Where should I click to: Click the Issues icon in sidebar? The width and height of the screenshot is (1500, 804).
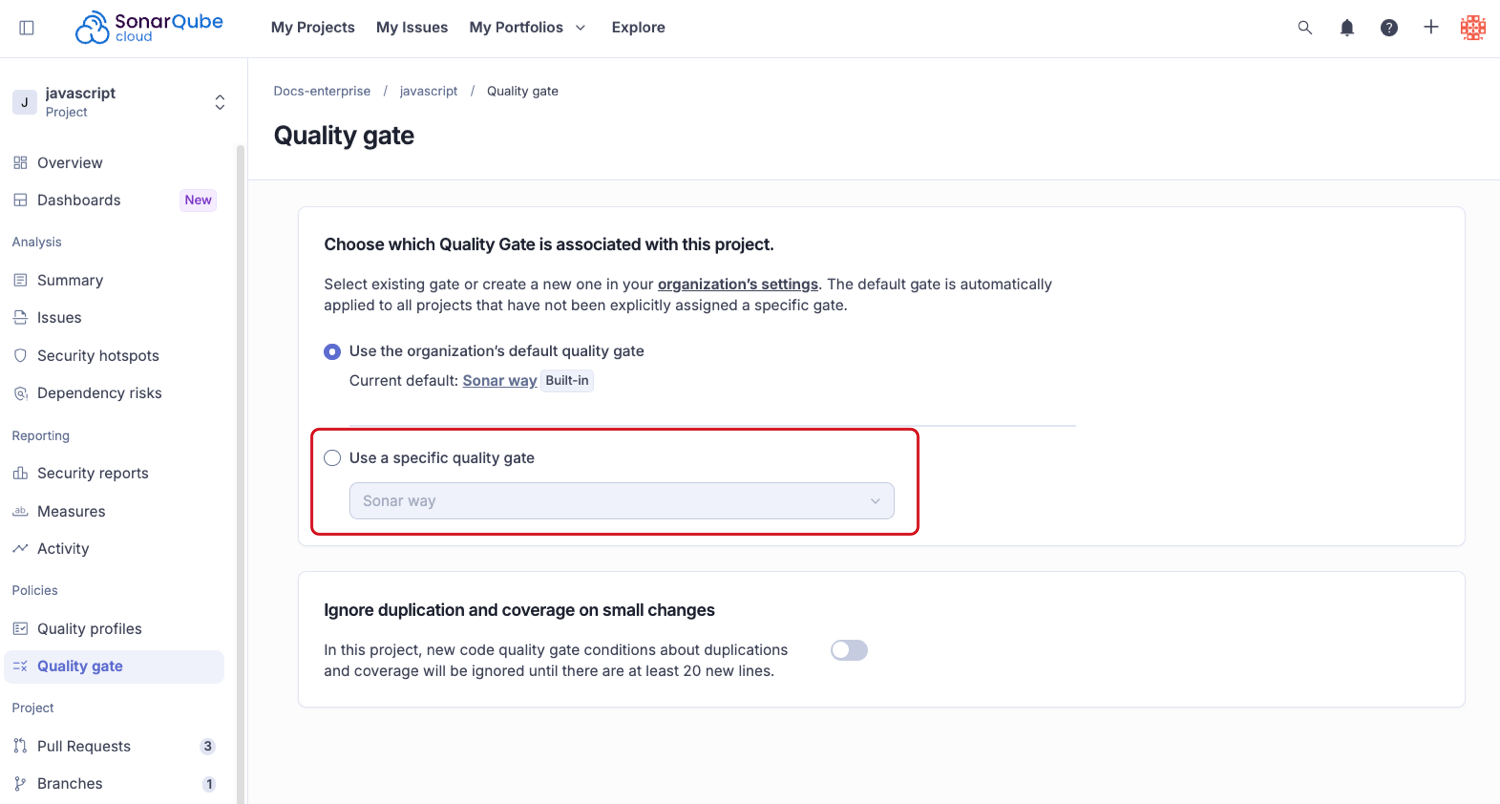pos(20,318)
